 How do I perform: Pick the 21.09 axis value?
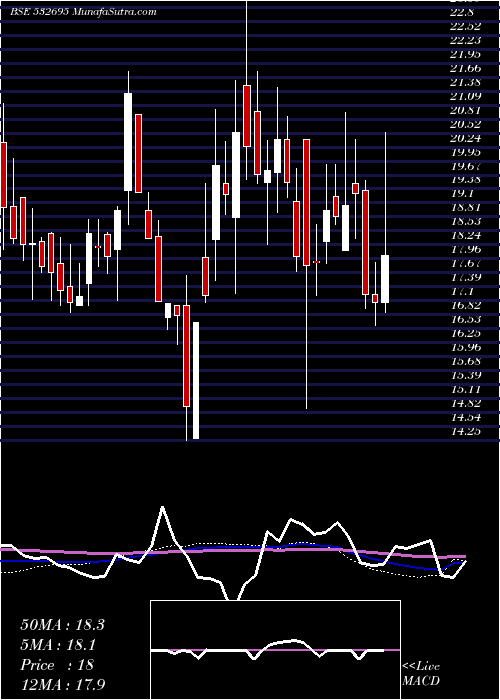(x=466, y=96)
